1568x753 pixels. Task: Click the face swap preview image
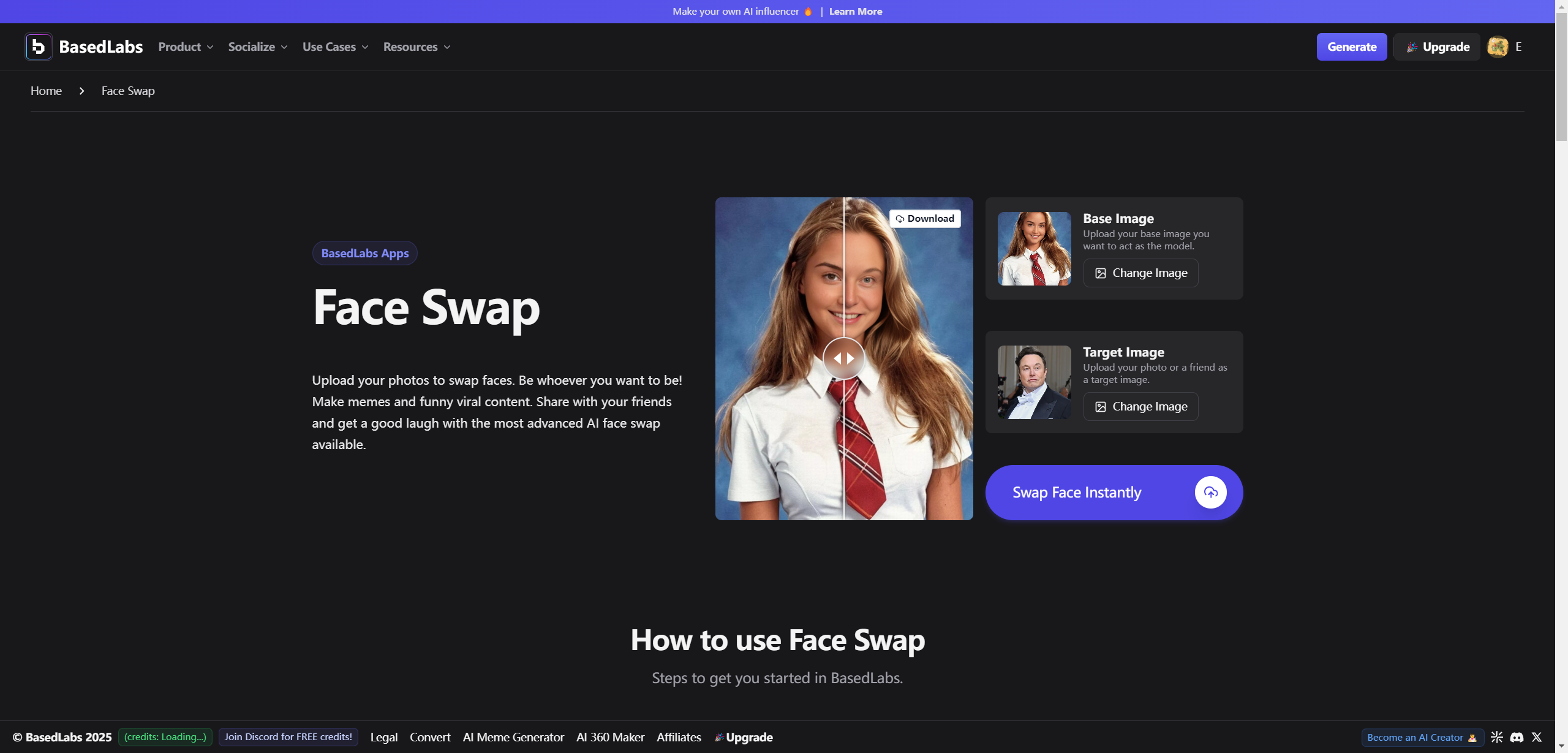tap(844, 358)
